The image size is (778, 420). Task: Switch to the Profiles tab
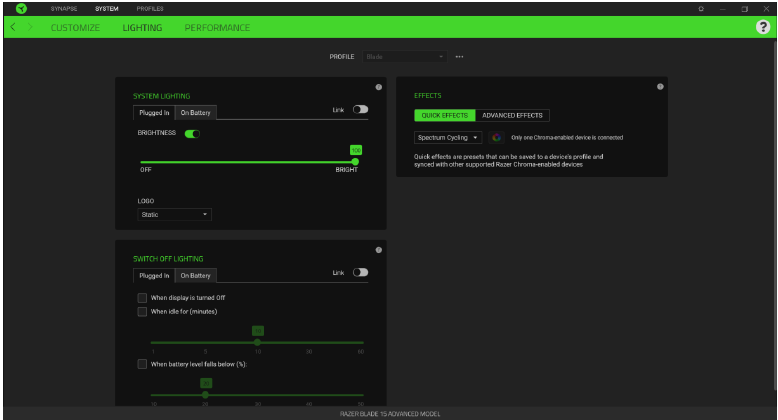coord(150,9)
